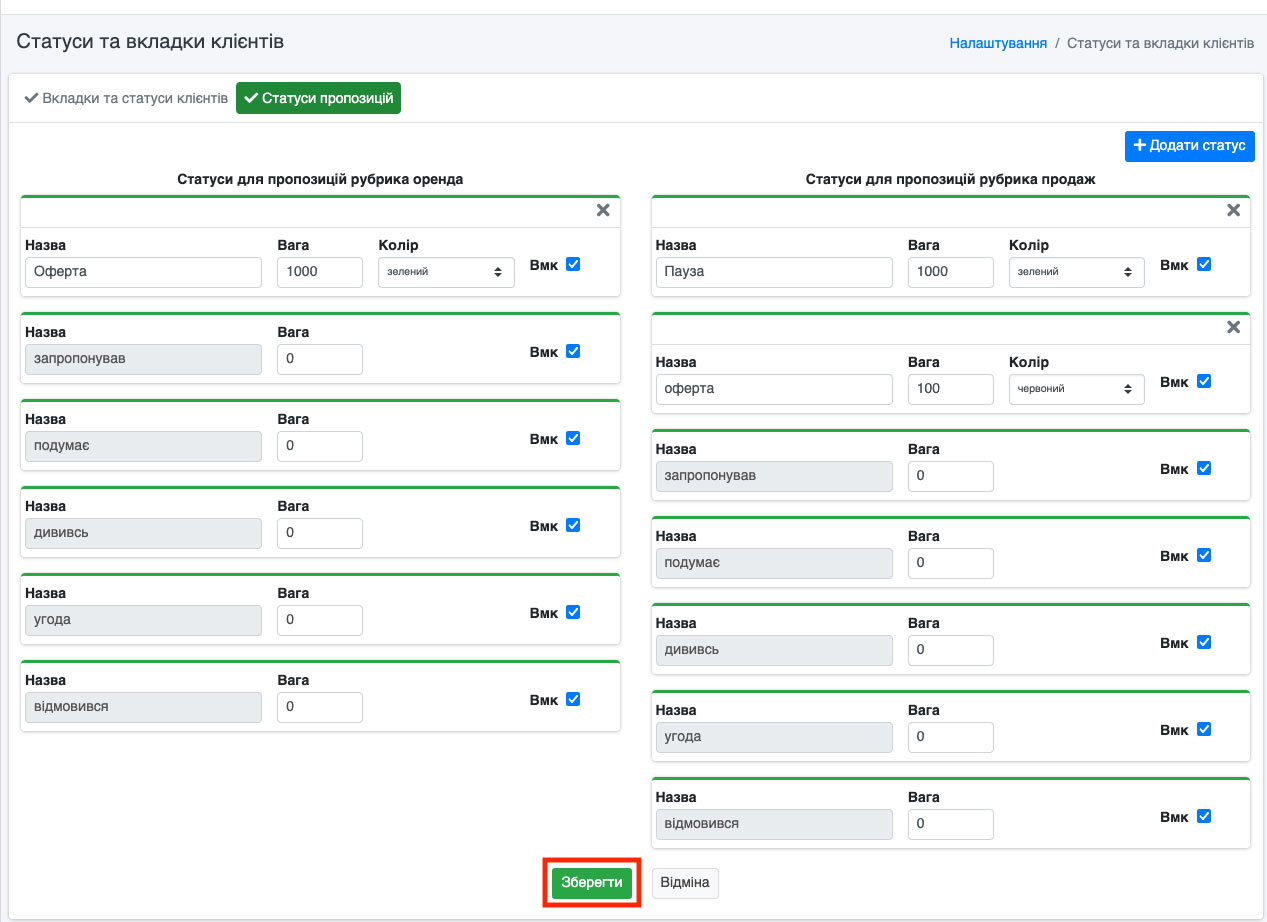The width and height of the screenshot is (1267, 922).
Task: Select the Статуси пропозицій tab
Action: point(318,99)
